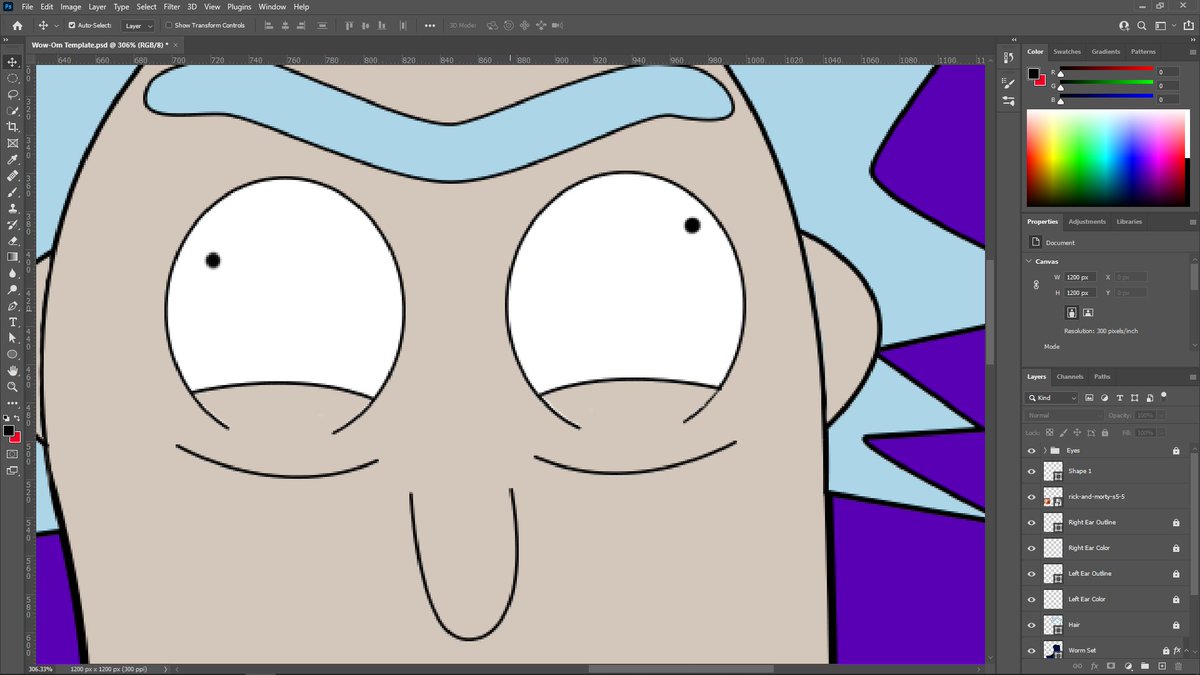The height and width of the screenshot is (675, 1200).
Task: Select the Elliptical Marquee tool
Action: pyautogui.click(x=13, y=78)
